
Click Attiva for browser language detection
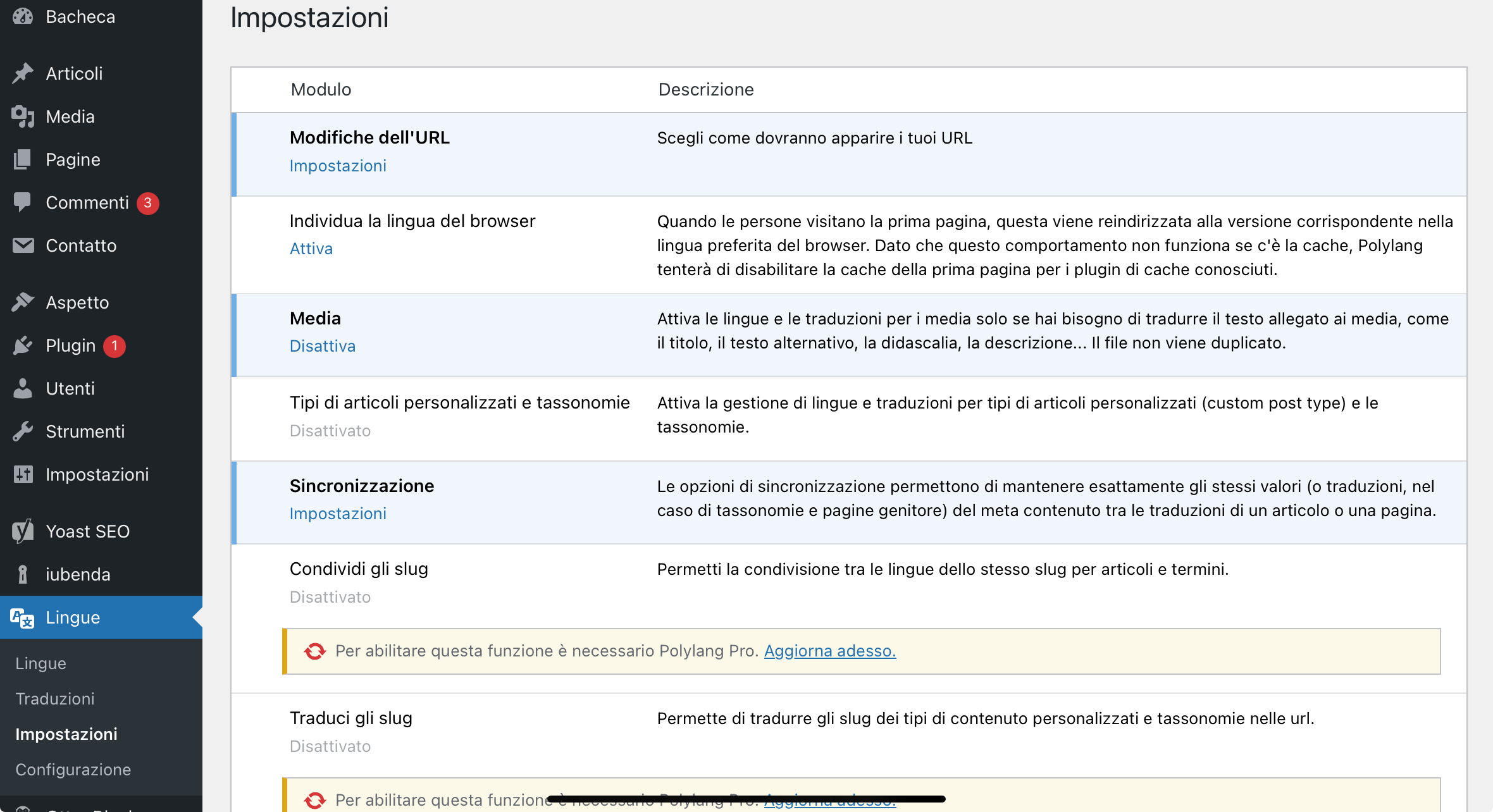tap(311, 249)
